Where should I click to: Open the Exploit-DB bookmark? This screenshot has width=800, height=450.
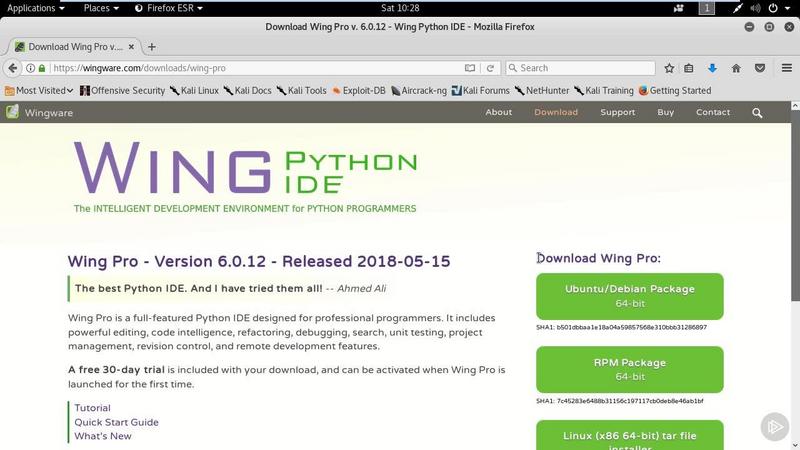click(x=359, y=91)
